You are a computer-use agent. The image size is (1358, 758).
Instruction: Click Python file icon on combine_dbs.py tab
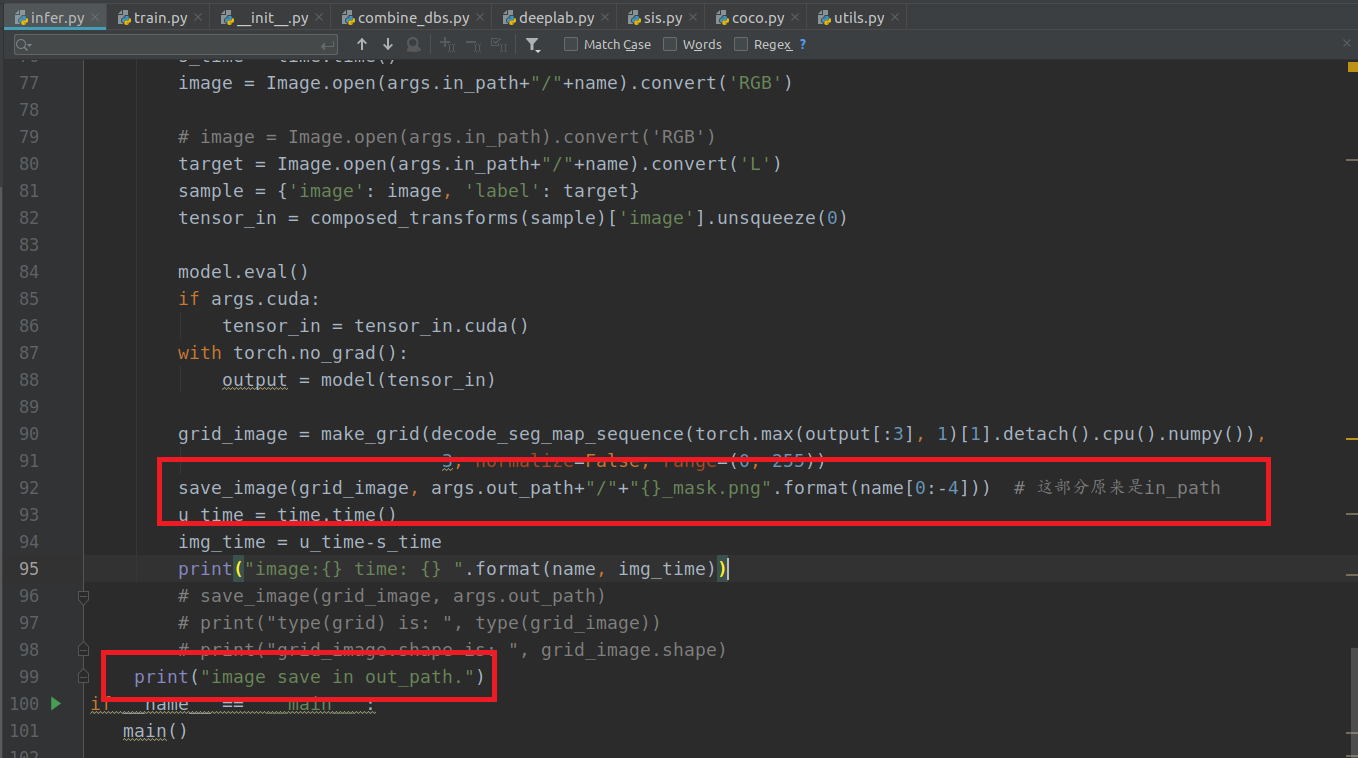pos(348,18)
